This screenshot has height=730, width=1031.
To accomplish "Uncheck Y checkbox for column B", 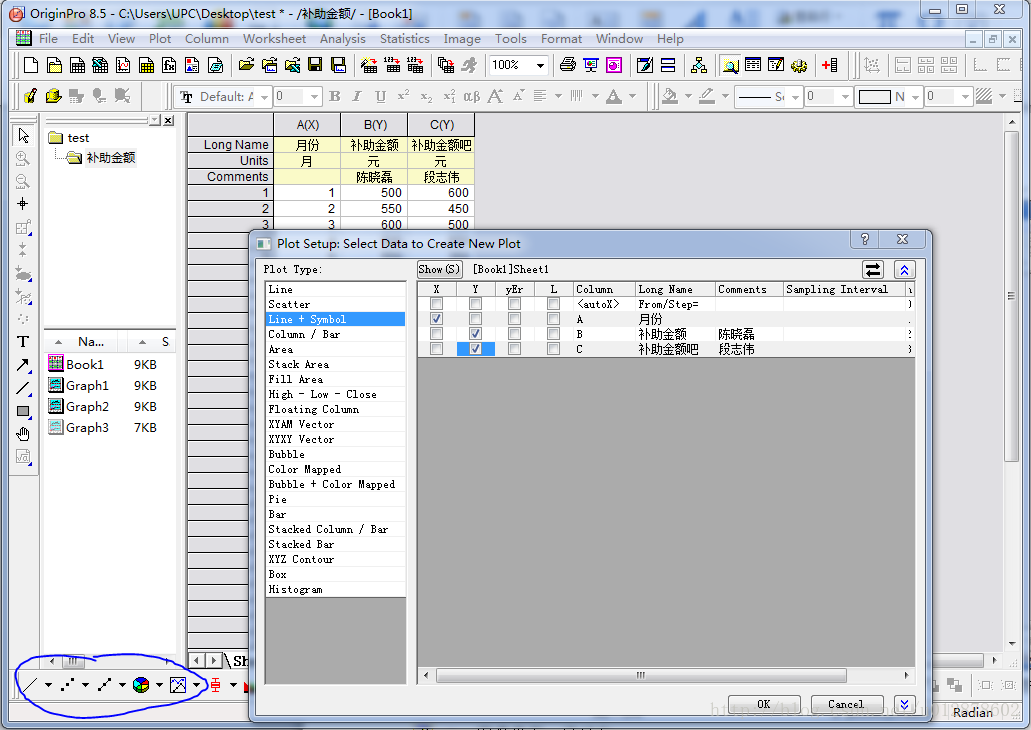I will [475, 334].
